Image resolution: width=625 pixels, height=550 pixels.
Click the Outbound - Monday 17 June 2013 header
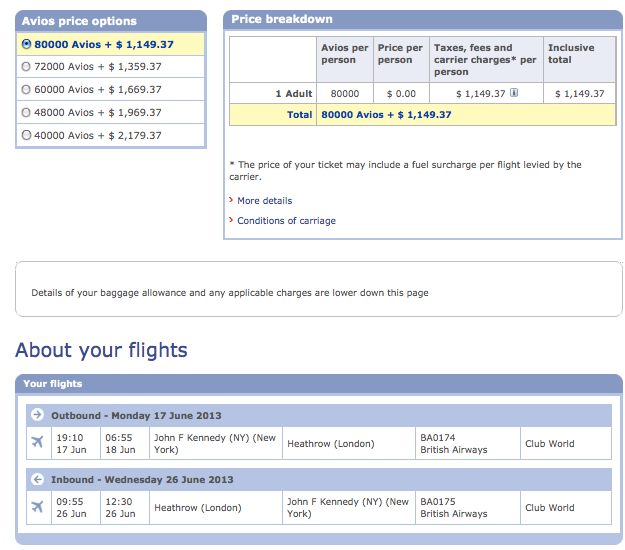(135, 415)
